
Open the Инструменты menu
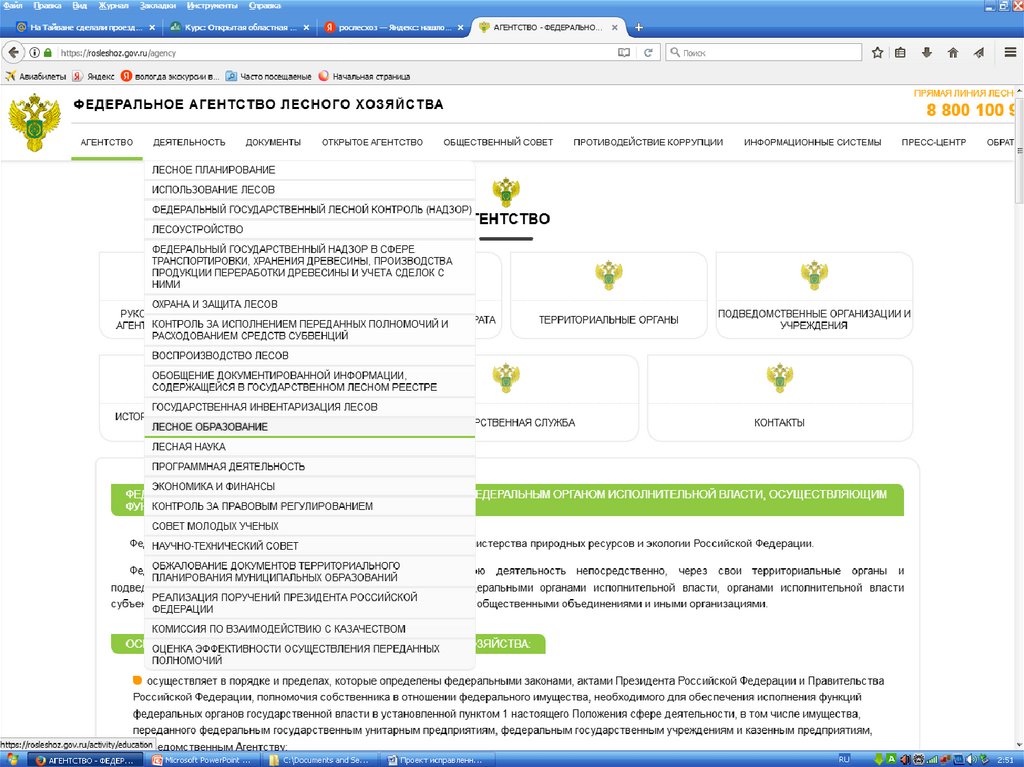[212, 6]
